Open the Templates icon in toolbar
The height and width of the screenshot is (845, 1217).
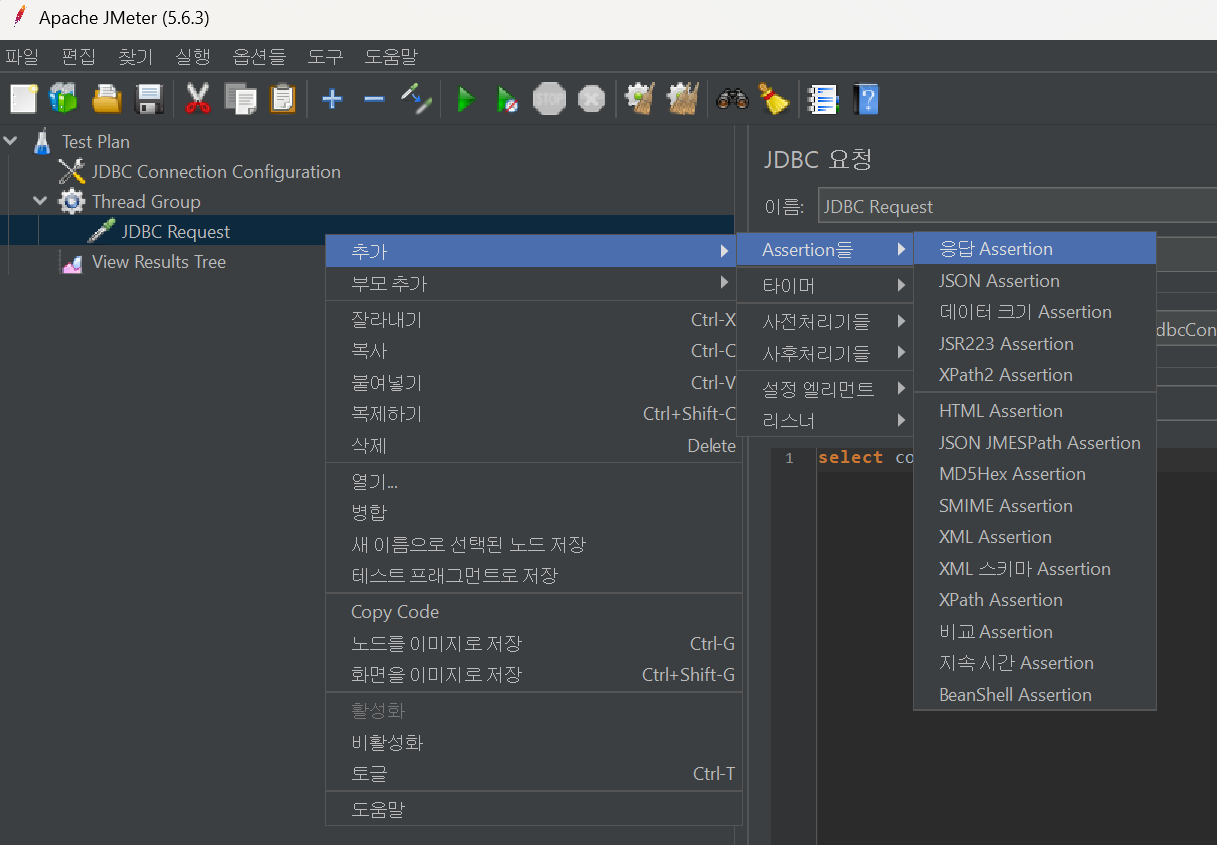[63, 98]
